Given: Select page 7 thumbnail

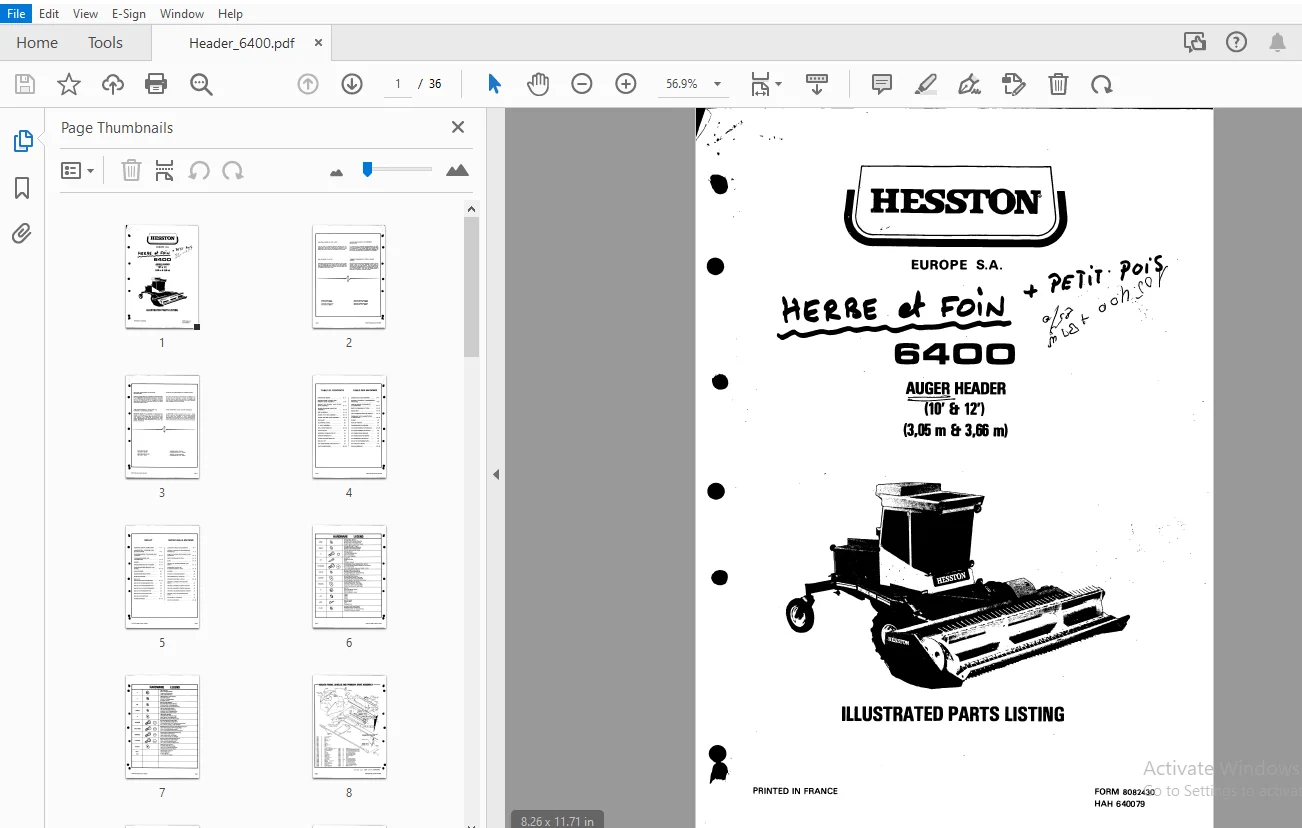Looking at the screenshot, I should 162,727.
